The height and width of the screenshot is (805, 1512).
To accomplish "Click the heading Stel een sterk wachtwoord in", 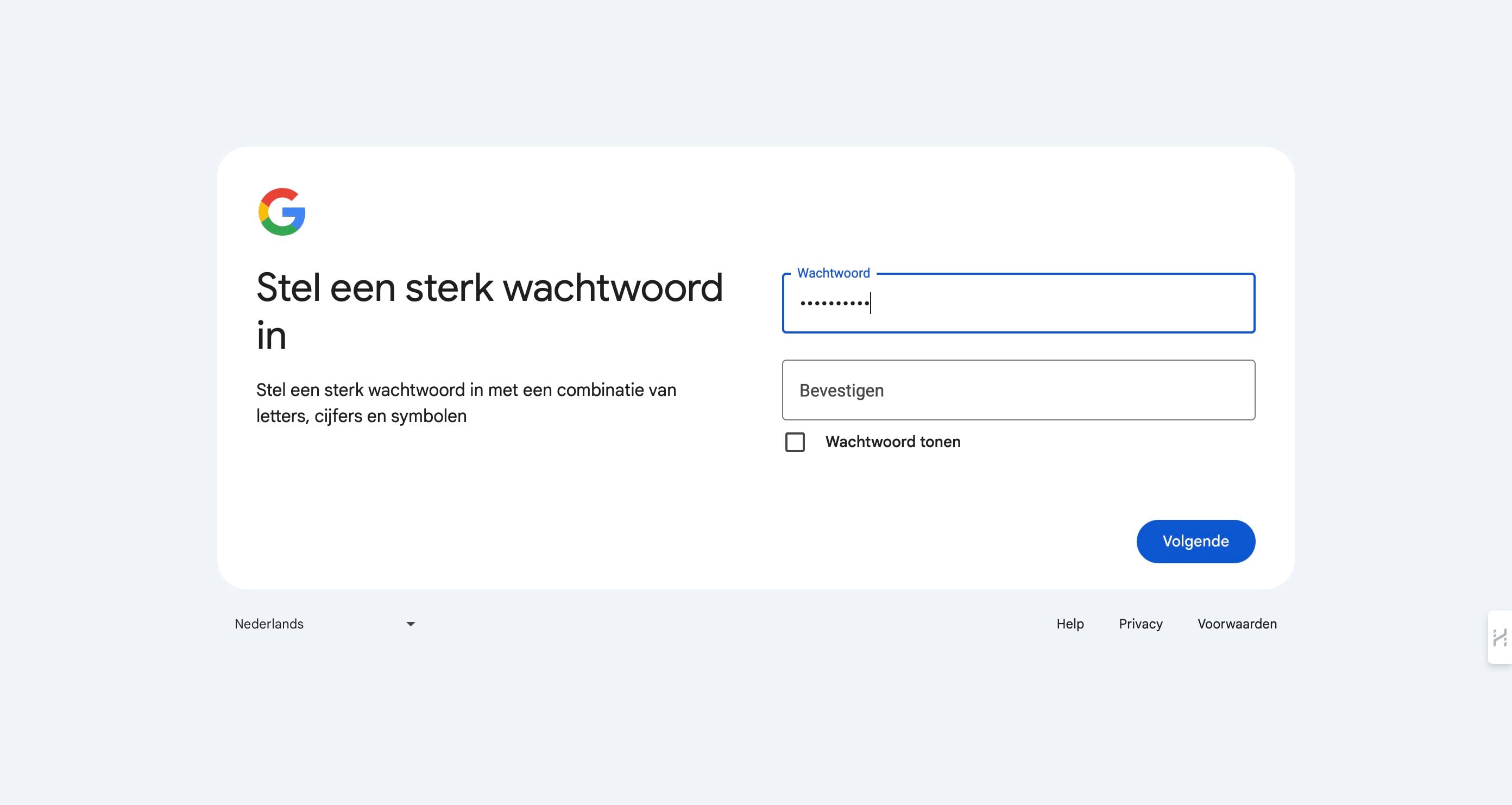I will 489,311.
